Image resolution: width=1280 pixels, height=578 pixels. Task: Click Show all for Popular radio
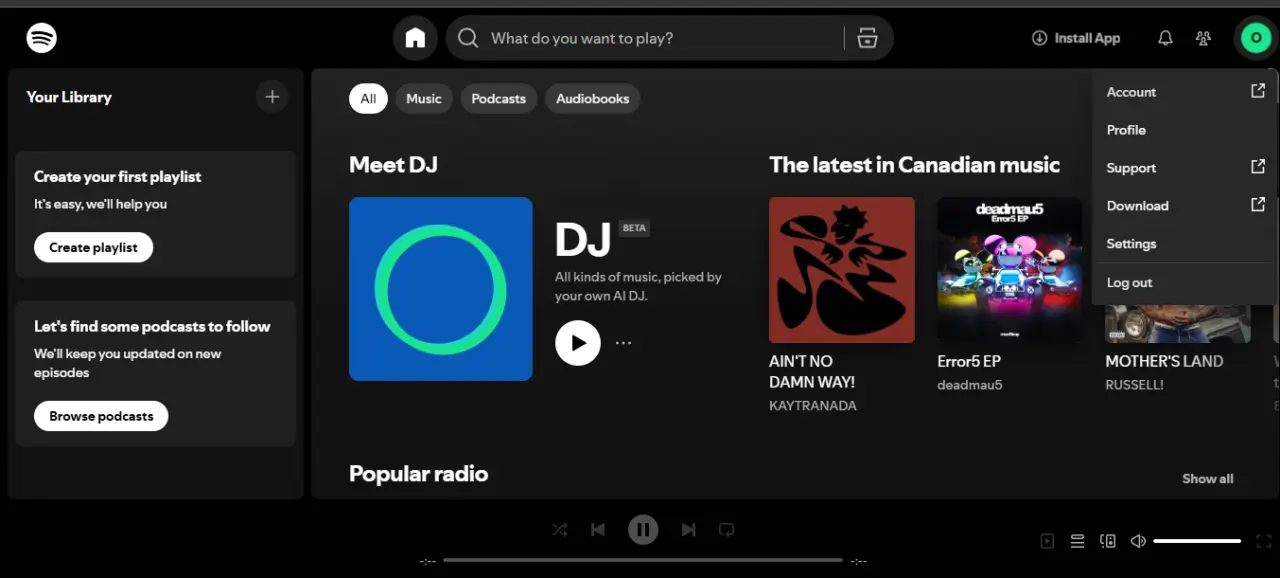point(1208,479)
